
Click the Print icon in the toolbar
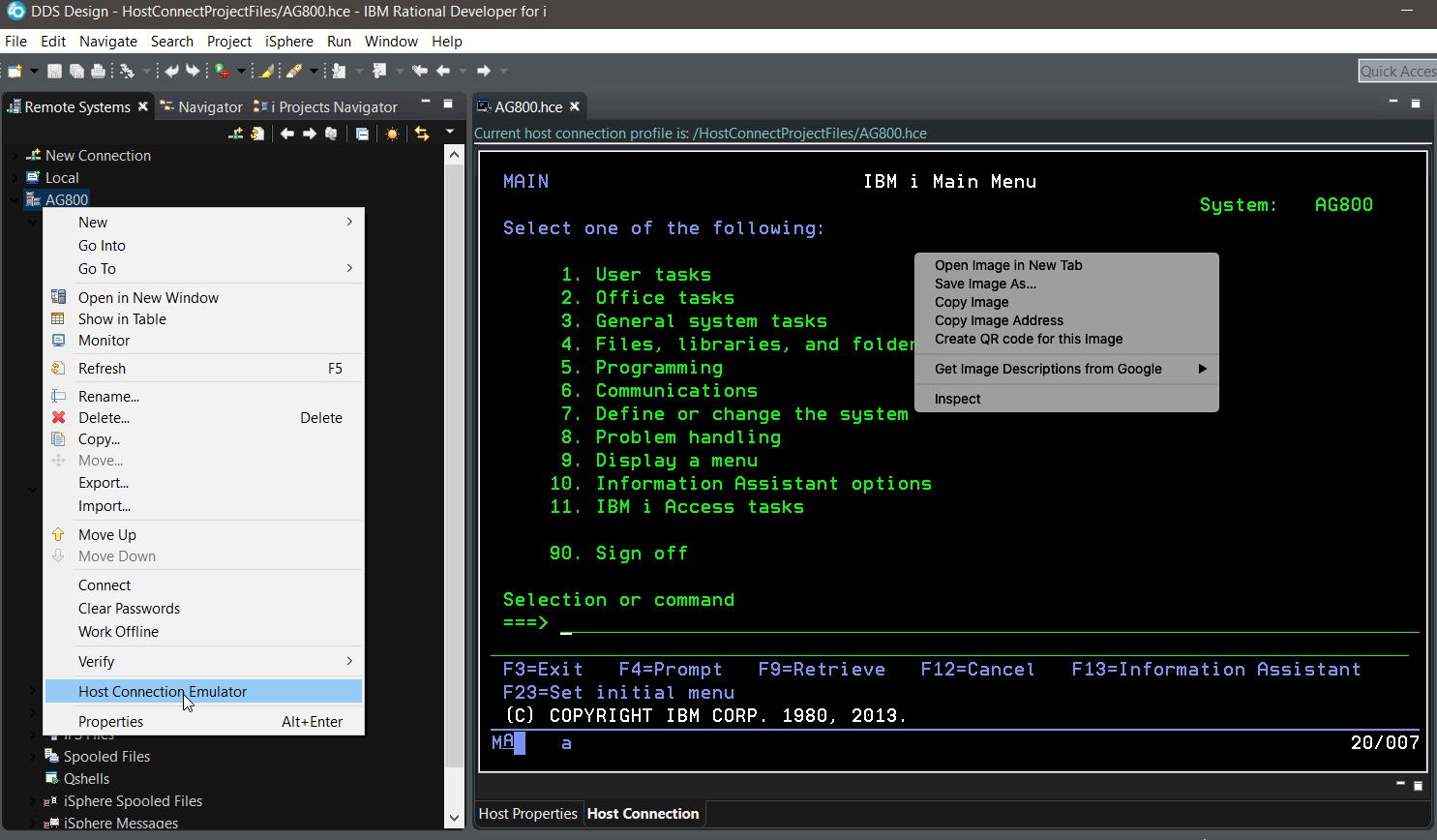(x=98, y=71)
